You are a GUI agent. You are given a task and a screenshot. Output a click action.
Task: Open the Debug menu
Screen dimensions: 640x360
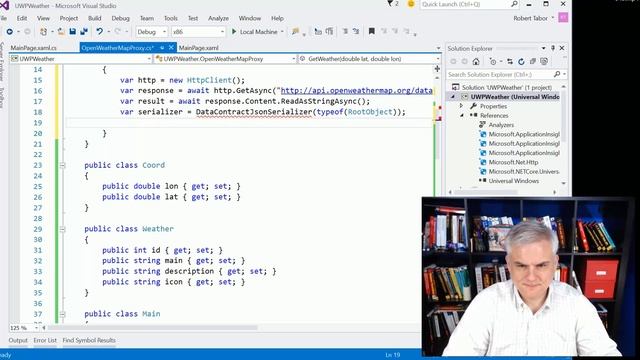(120, 18)
